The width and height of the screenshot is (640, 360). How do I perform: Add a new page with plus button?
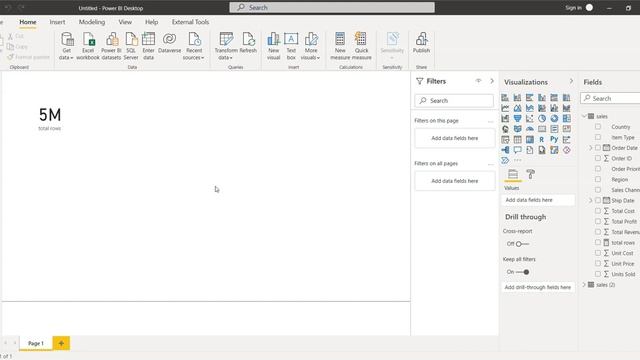pyautogui.click(x=61, y=343)
